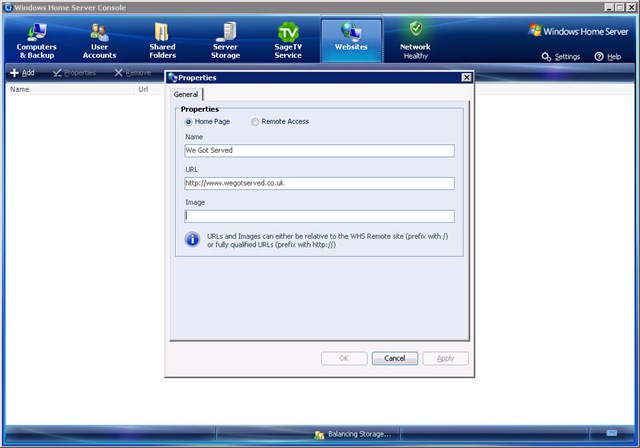Select the Websites tab
This screenshot has width=640, height=448.
click(x=351, y=39)
